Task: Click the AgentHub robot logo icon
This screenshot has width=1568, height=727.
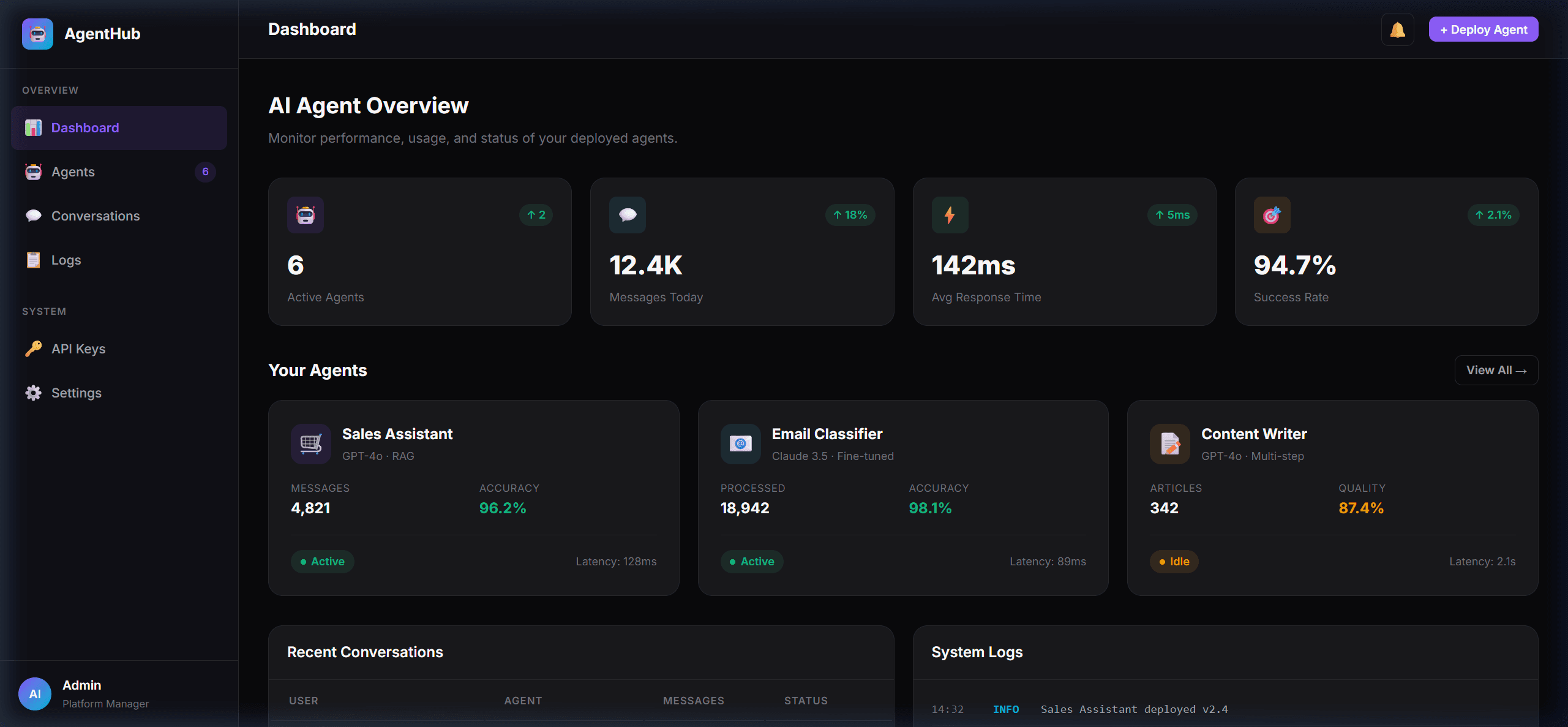Action: pos(37,34)
